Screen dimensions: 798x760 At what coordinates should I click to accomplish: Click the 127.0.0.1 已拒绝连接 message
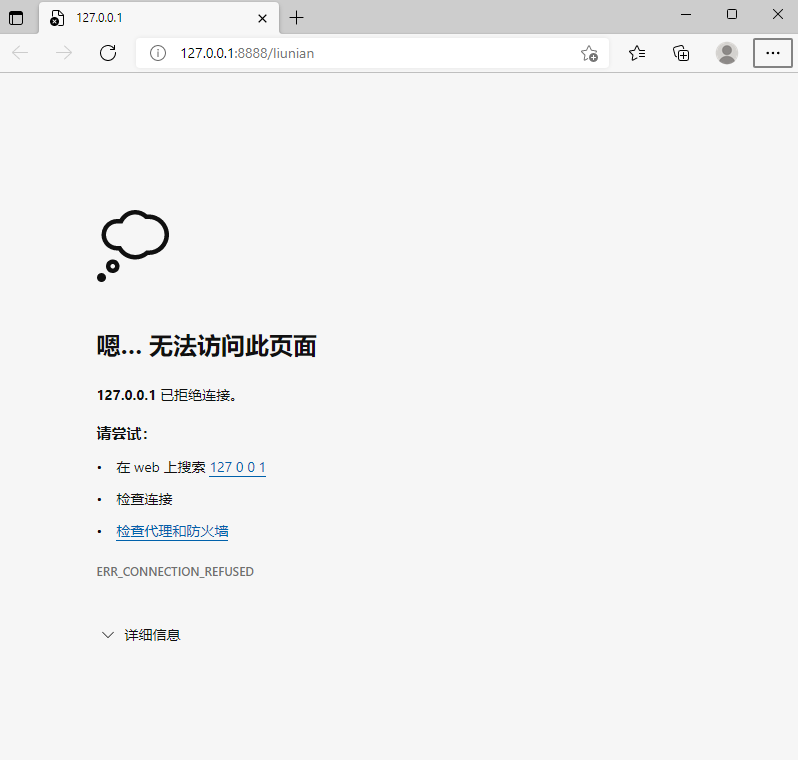[x=166, y=395]
